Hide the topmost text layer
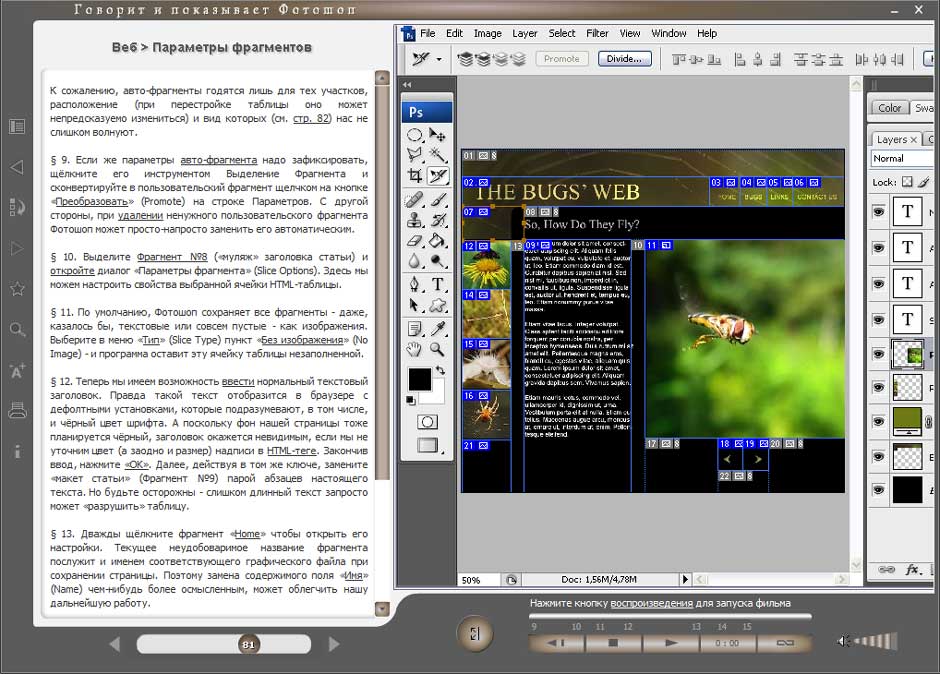This screenshot has height=674, width=940. (x=879, y=211)
